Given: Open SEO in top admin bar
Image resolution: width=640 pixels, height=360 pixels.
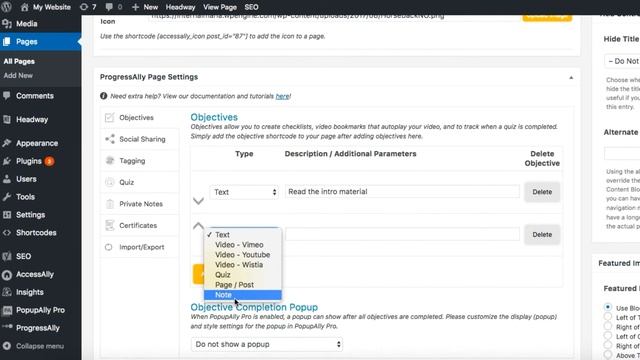Looking at the screenshot, I should [251, 7].
